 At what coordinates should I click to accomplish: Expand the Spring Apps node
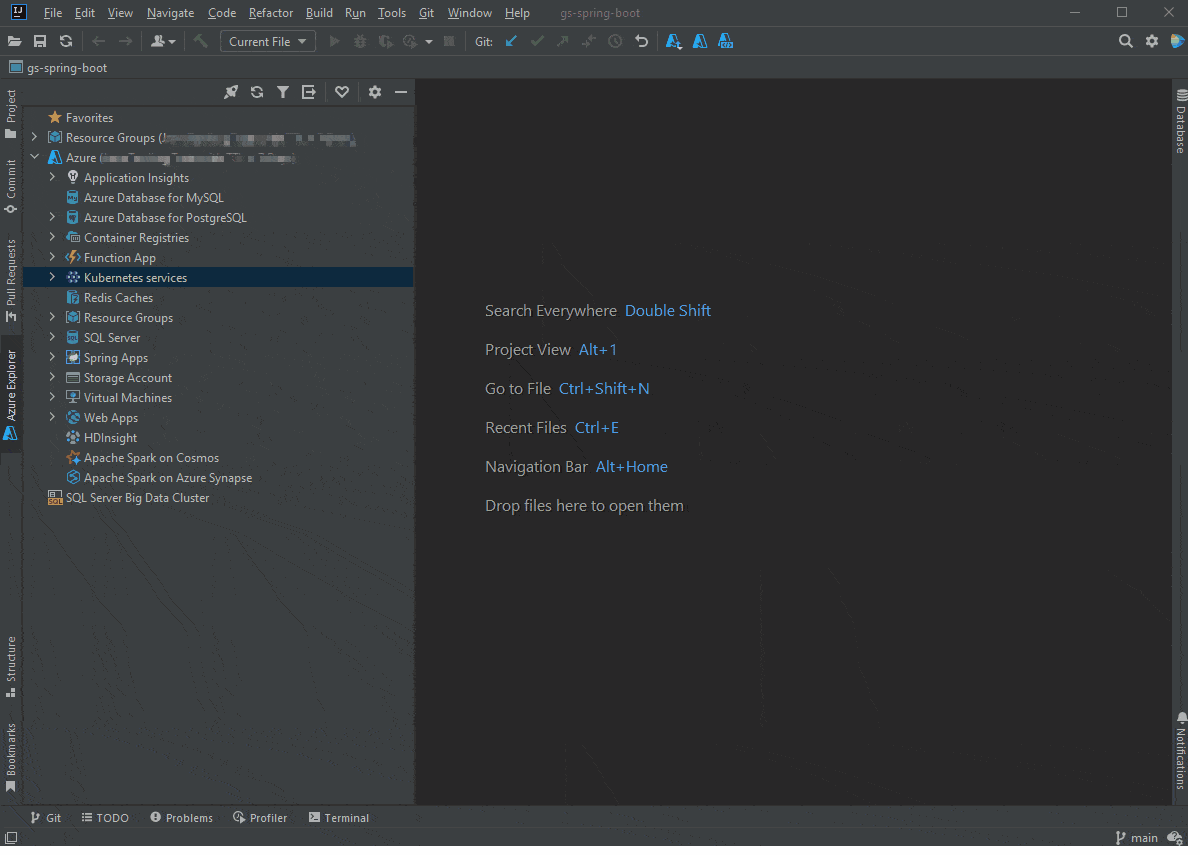click(53, 357)
